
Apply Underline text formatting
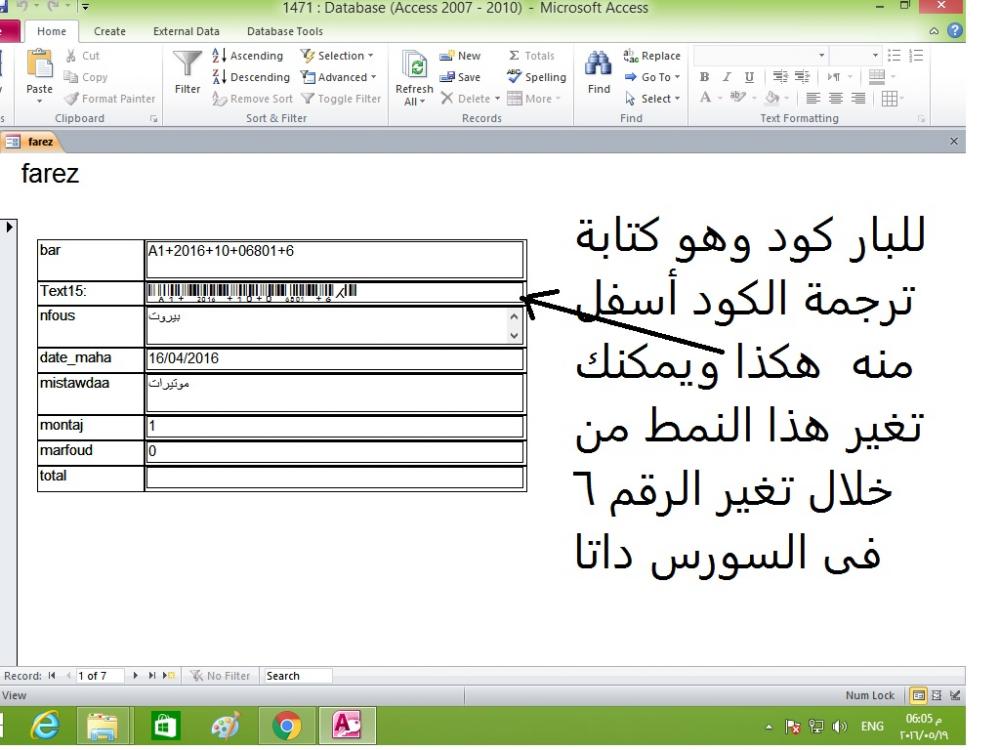point(749,77)
